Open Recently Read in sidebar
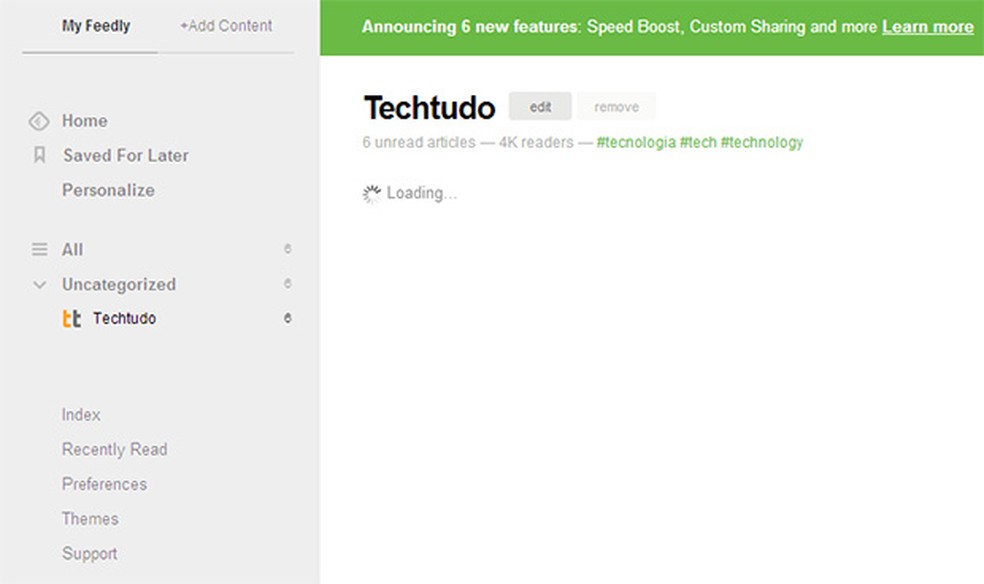 [114, 450]
